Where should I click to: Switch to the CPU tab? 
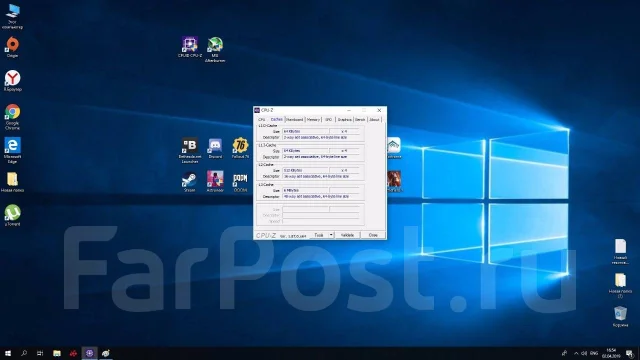click(x=262, y=120)
